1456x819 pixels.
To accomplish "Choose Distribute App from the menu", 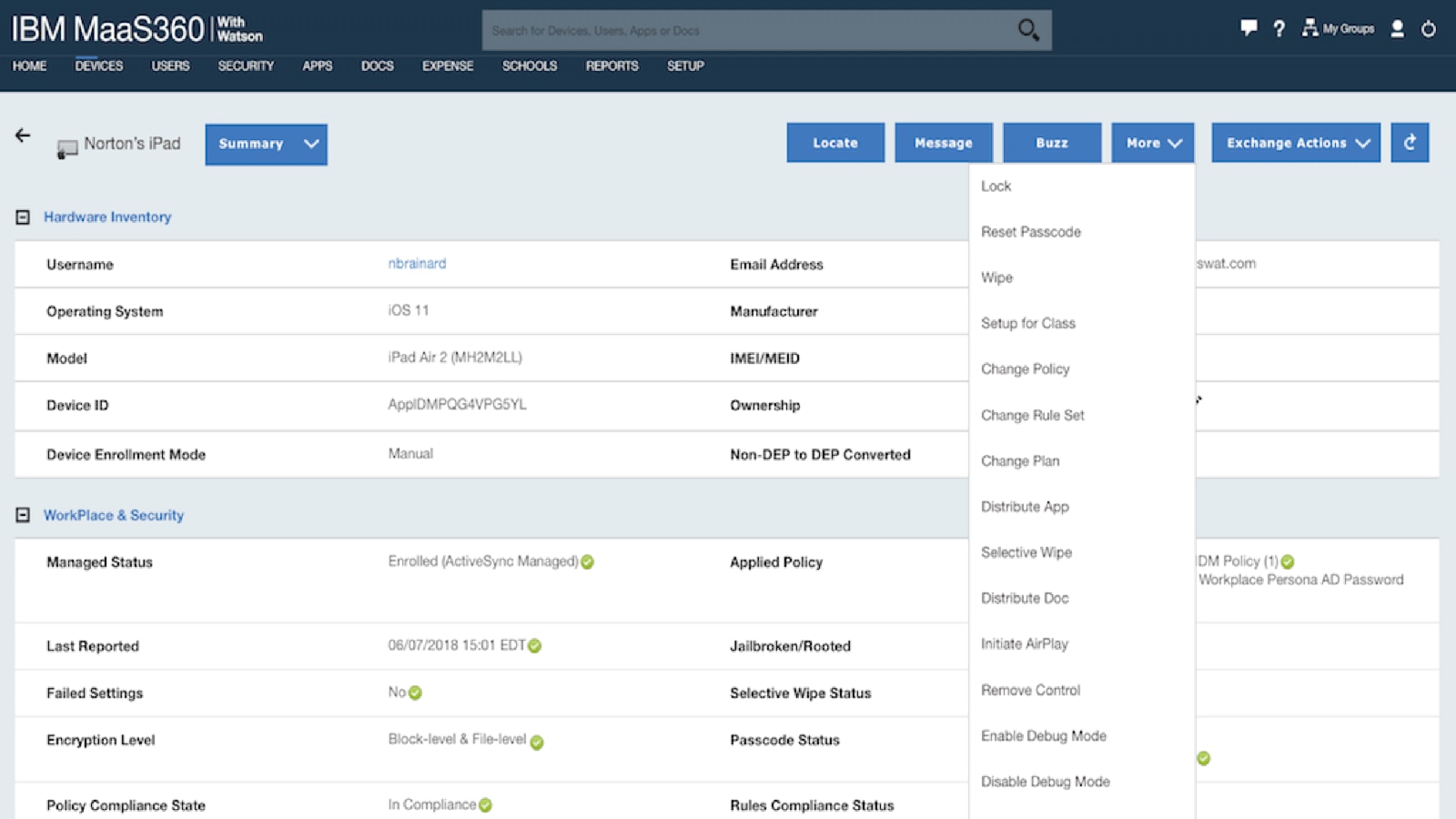I will [1025, 507].
